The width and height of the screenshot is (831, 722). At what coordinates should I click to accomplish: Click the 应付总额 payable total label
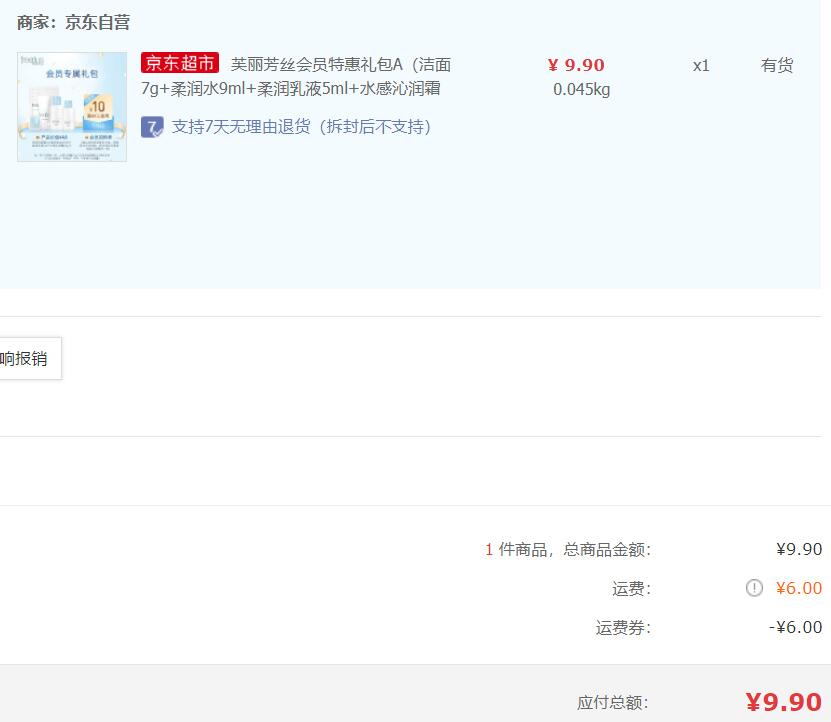[x=613, y=703]
